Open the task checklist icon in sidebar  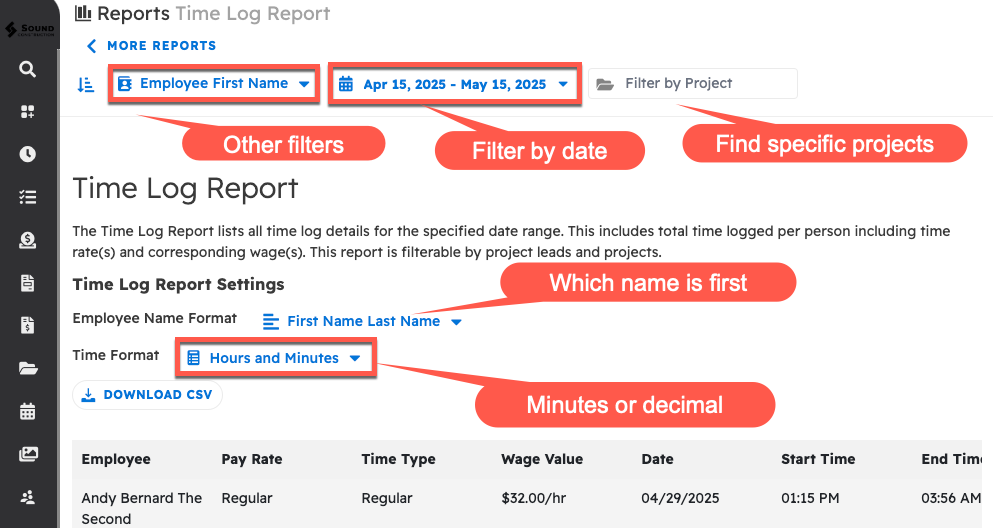[x=28, y=197]
